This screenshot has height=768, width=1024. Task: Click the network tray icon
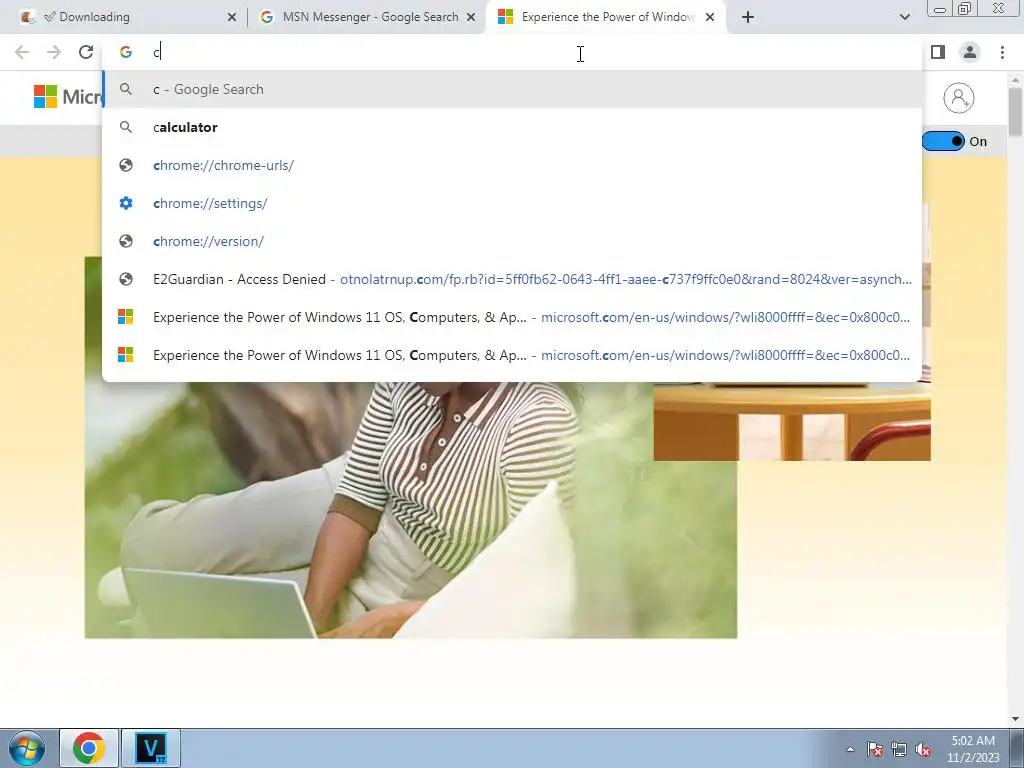[899, 749]
